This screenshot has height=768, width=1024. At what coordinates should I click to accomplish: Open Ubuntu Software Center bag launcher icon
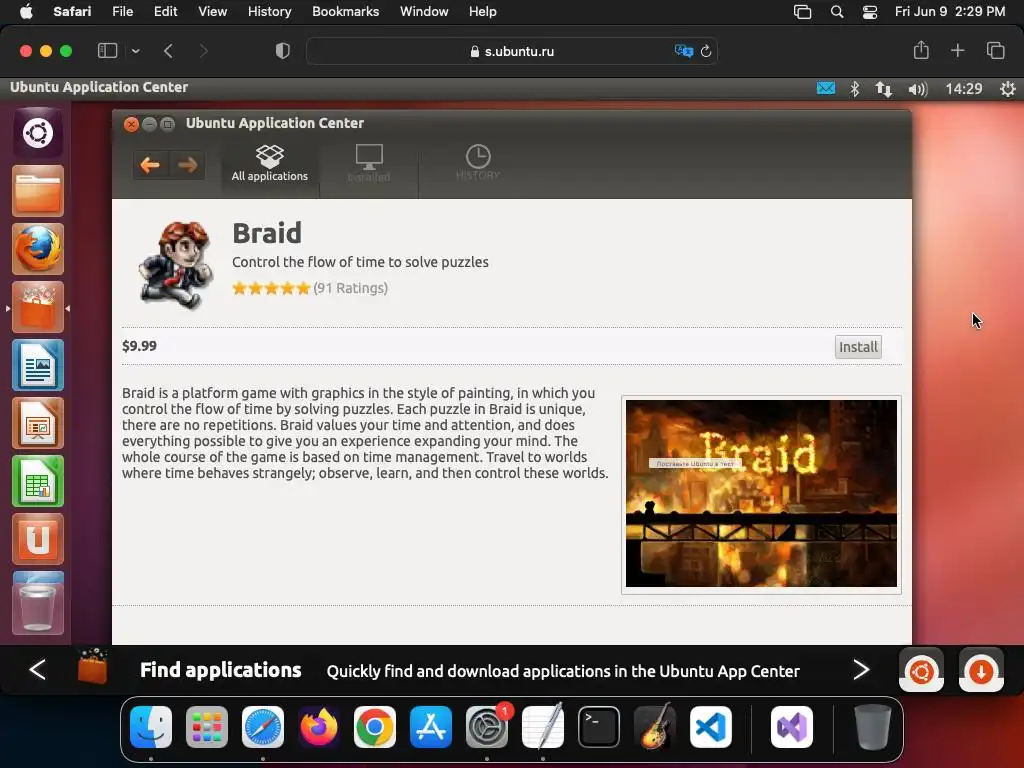[x=38, y=307]
